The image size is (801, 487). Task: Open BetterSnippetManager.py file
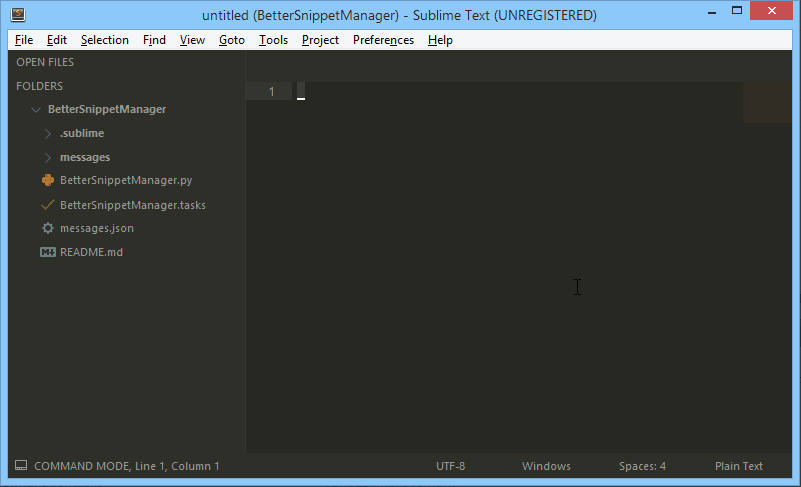click(x=126, y=180)
